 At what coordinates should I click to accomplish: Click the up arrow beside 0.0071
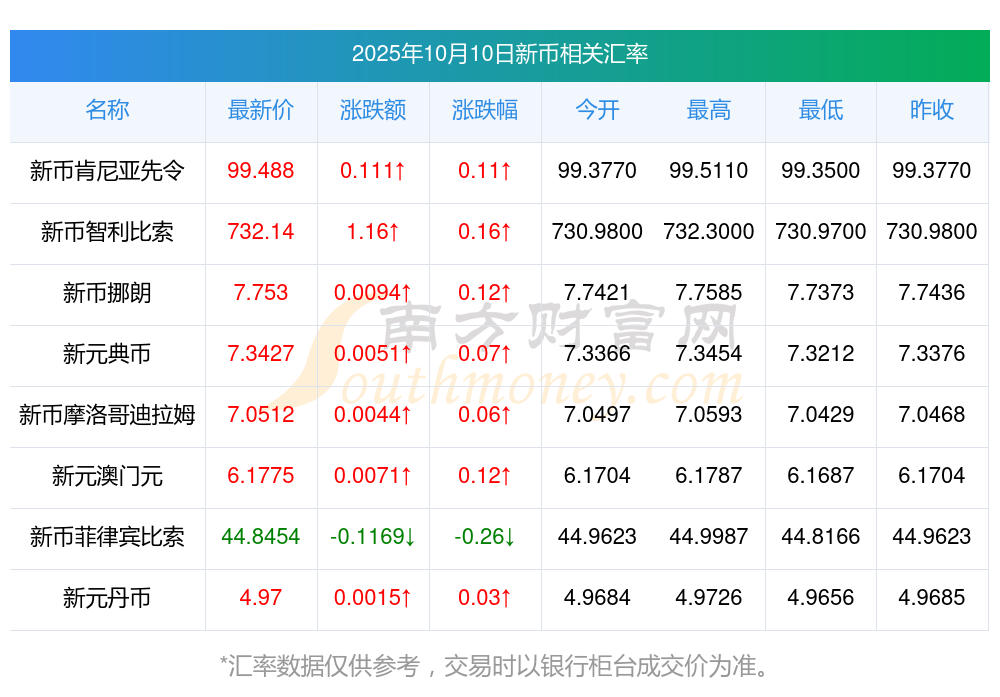pyautogui.click(x=404, y=477)
